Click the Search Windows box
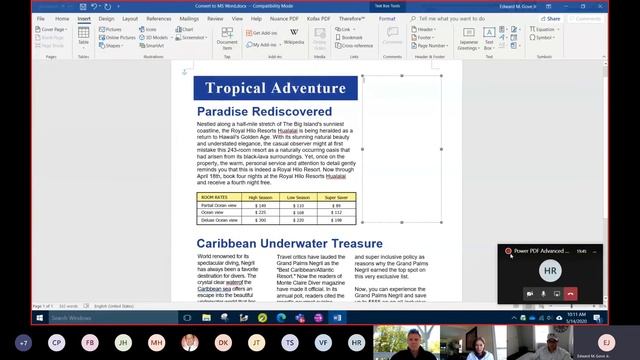 [113, 318]
